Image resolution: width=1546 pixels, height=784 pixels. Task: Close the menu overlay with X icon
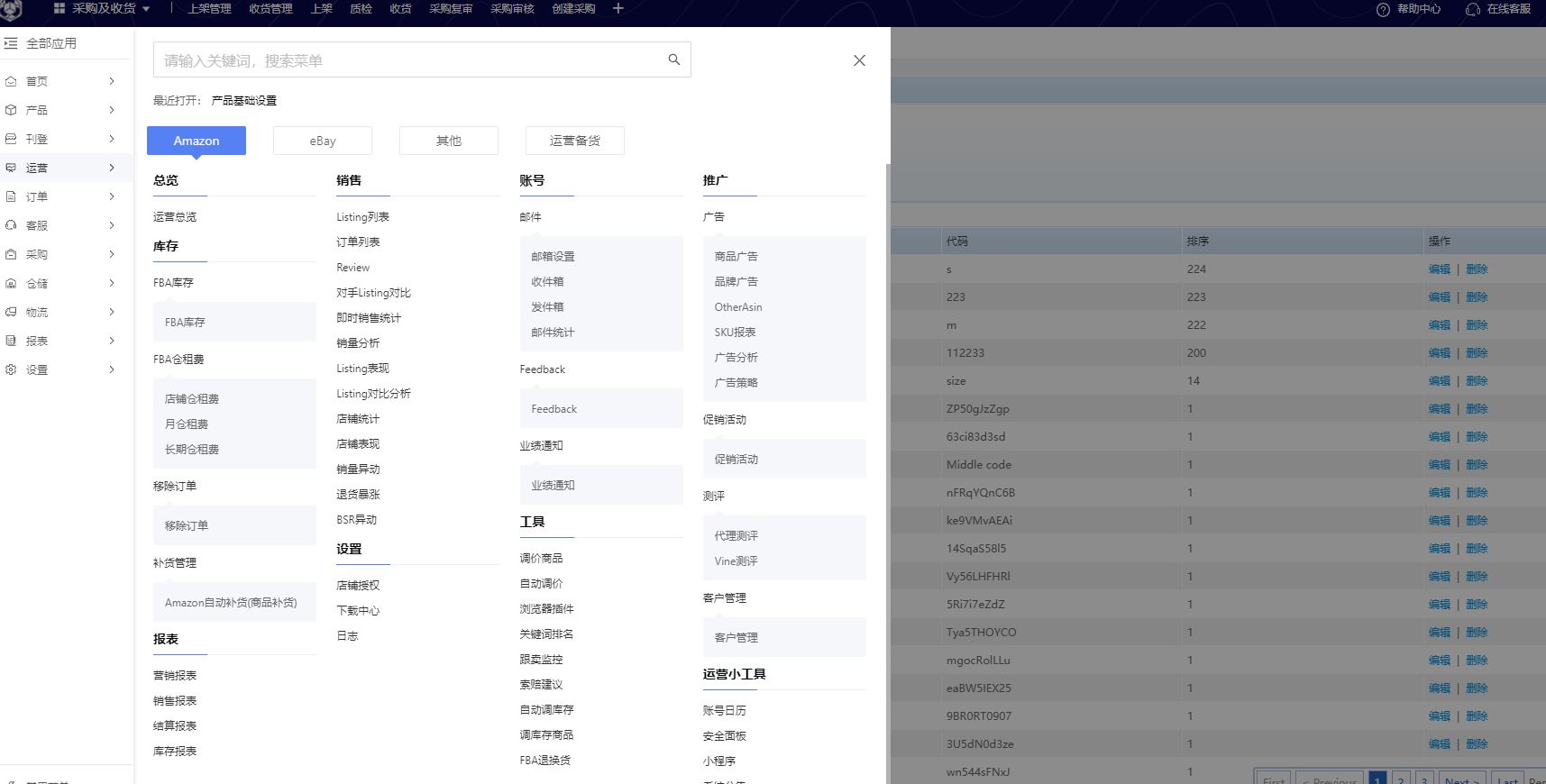tap(859, 60)
